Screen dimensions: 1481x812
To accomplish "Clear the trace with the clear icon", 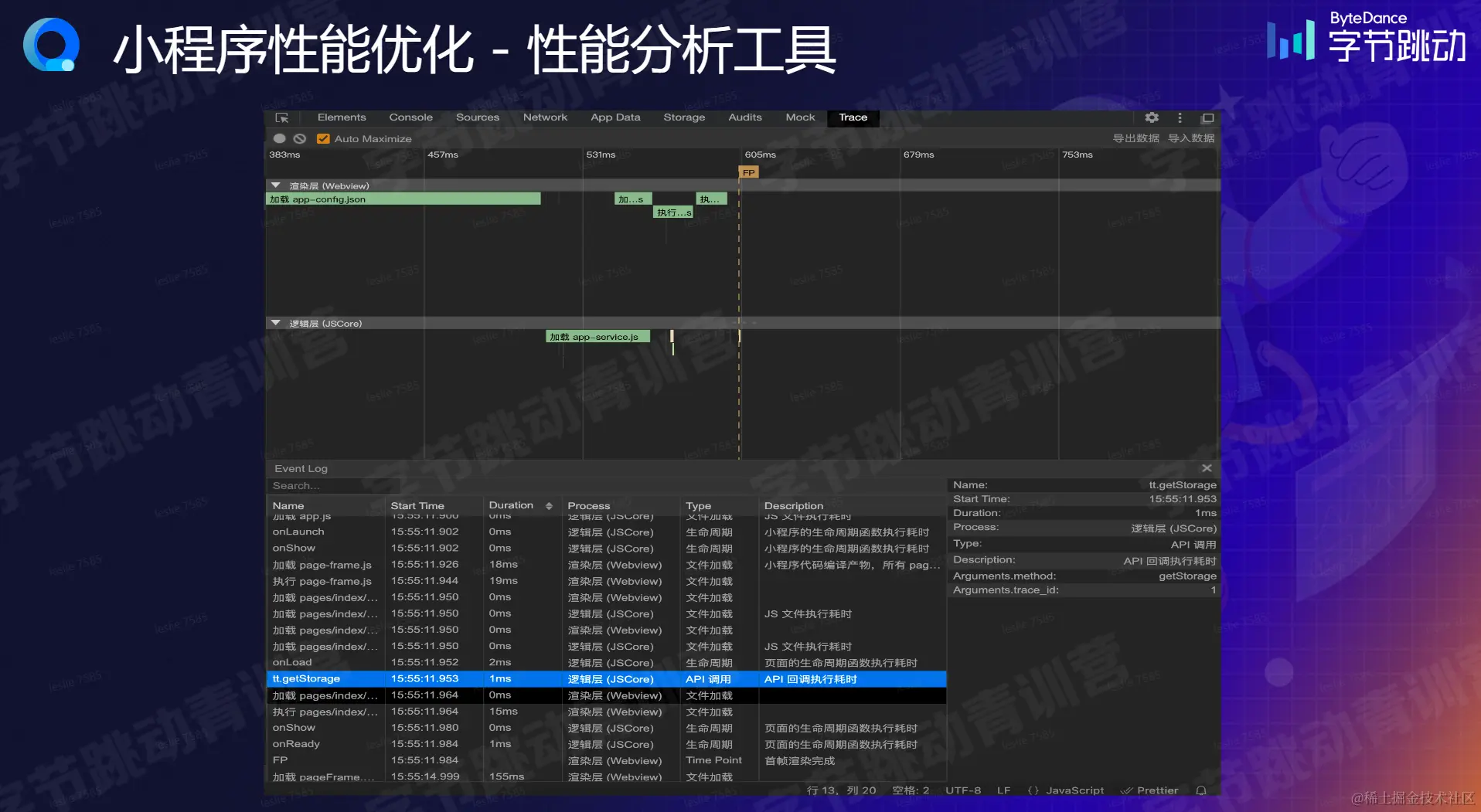I will pyautogui.click(x=300, y=139).
